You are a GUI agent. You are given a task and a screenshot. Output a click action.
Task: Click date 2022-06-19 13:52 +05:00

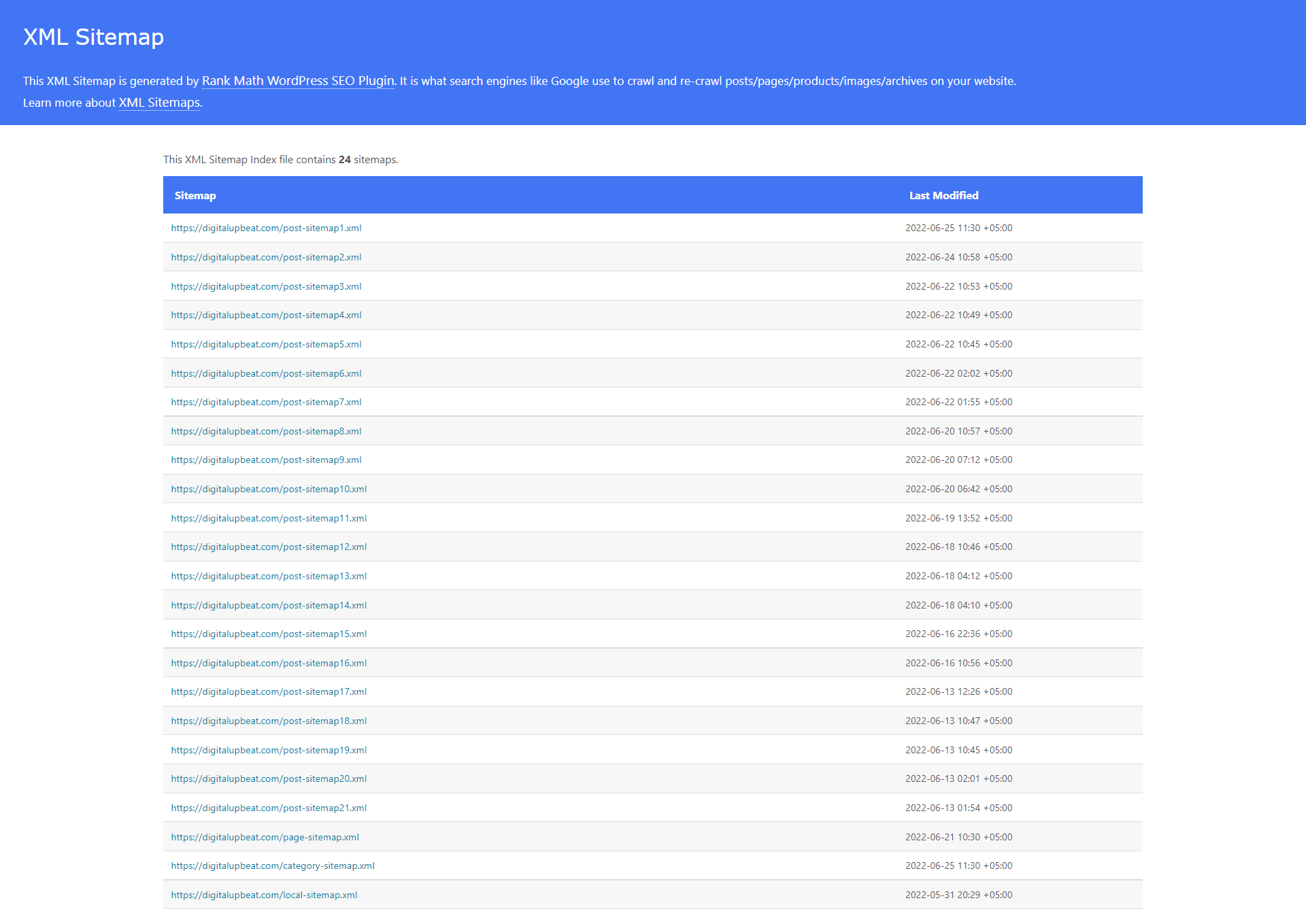click(958, 518)
